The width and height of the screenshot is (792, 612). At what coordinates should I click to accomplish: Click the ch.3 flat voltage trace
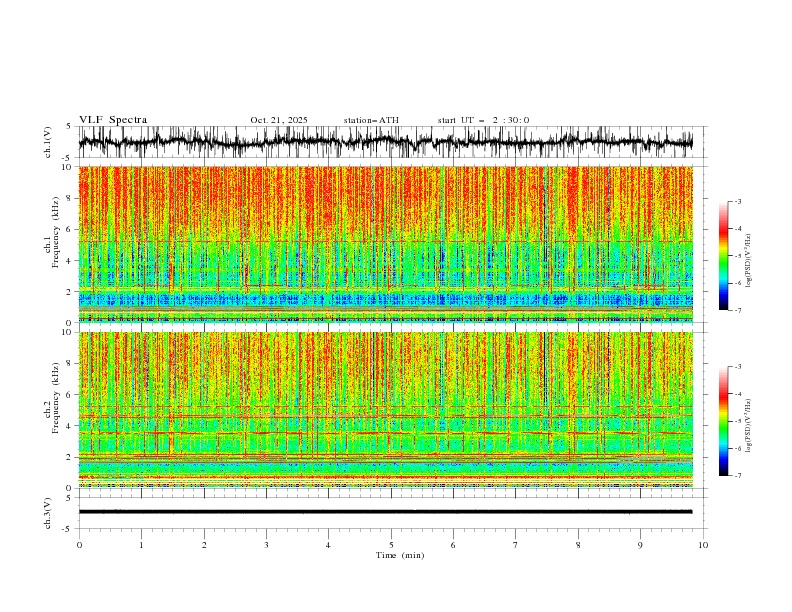(x=385, y=512)
